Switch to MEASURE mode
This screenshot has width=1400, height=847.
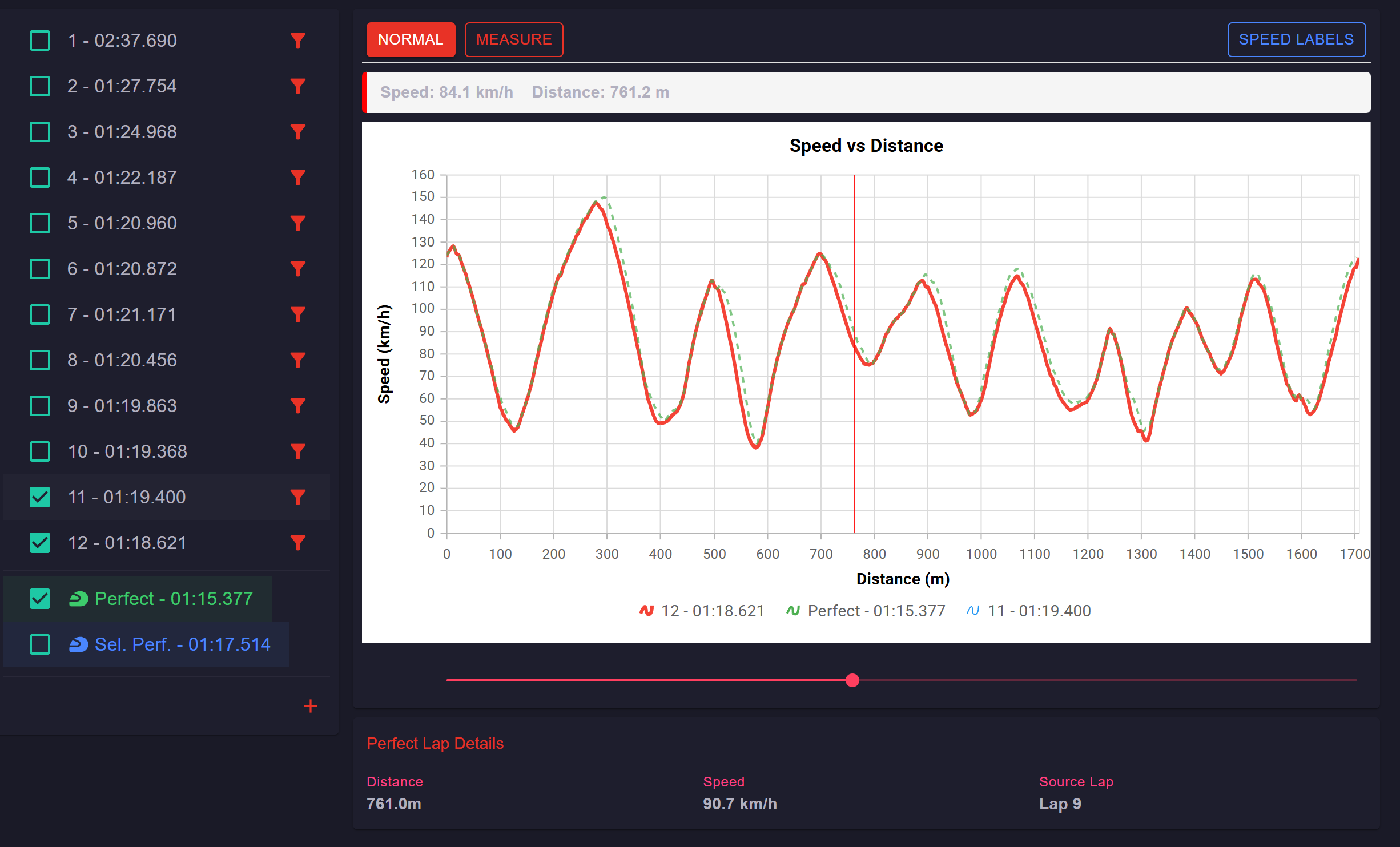click(x=513, y=39)
